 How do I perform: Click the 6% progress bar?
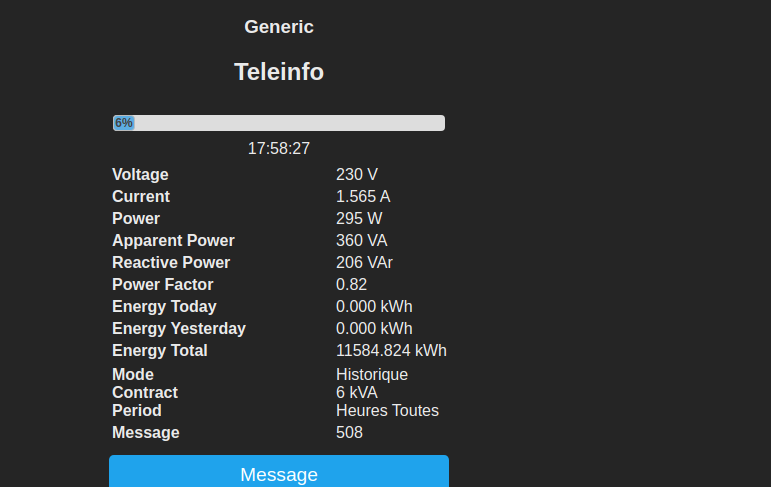278,123
